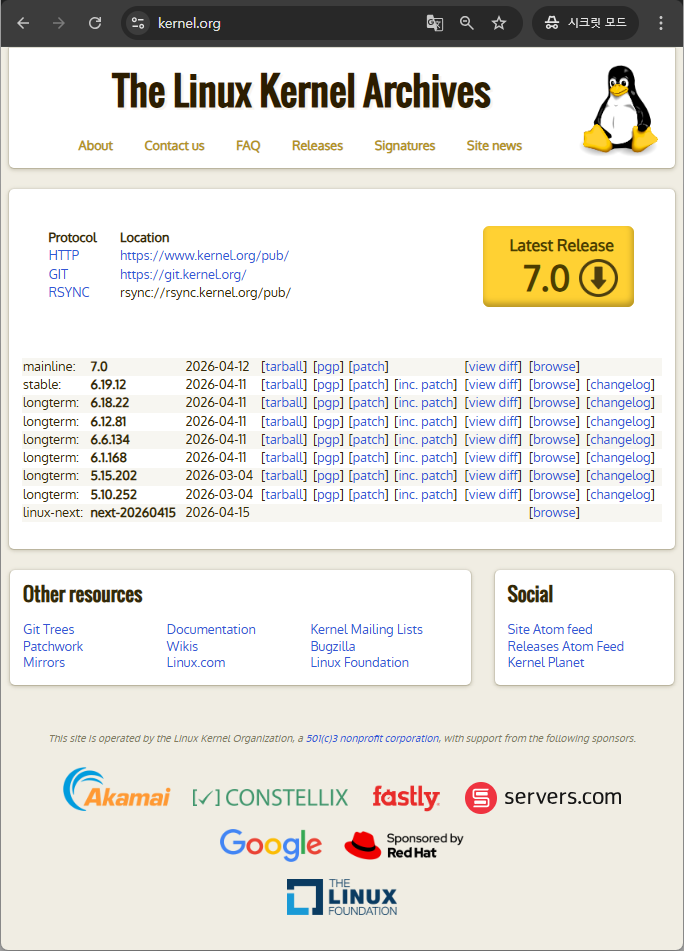Browse the longterm 6.1.168 tree
The height and width of the screenshot is (951, 684).
(554, 458)
